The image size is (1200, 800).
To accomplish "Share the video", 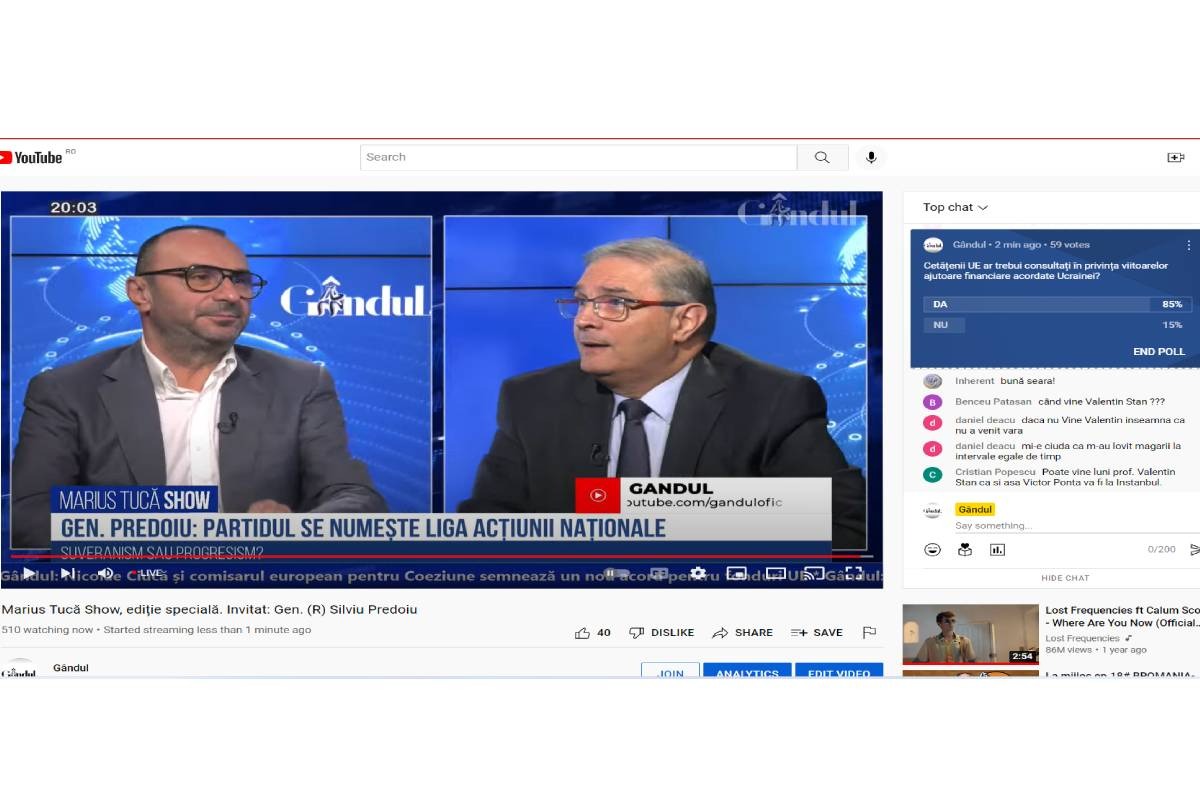I will (x=742, y=633).
